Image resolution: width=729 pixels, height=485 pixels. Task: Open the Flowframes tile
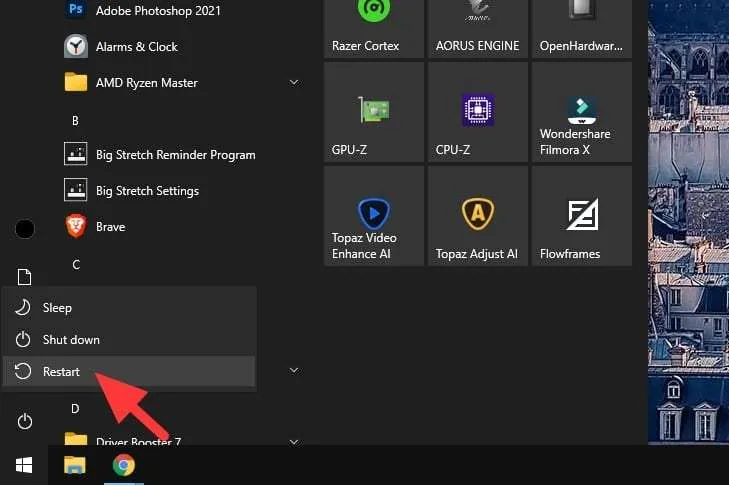coord(582,216)
